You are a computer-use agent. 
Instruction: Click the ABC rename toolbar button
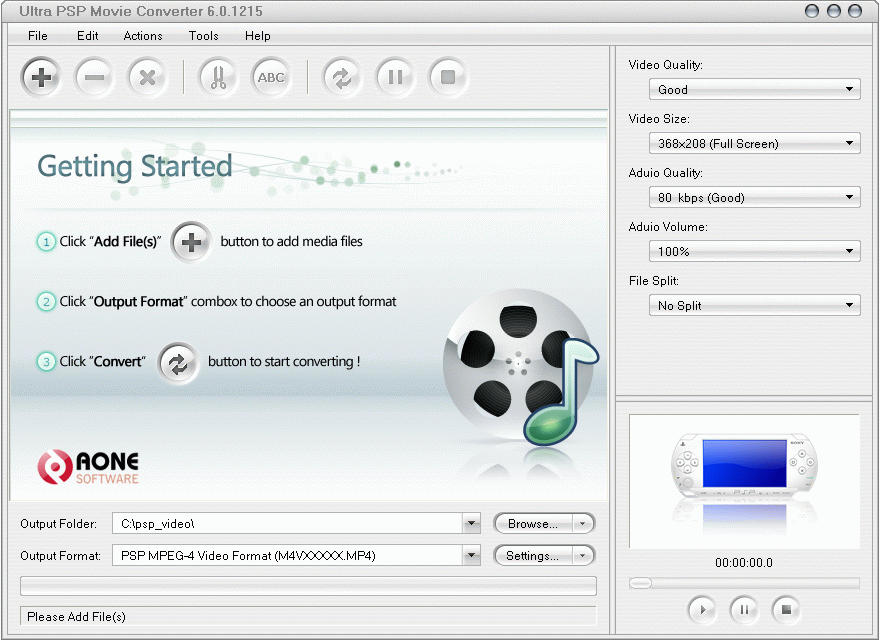pos(271,77)
